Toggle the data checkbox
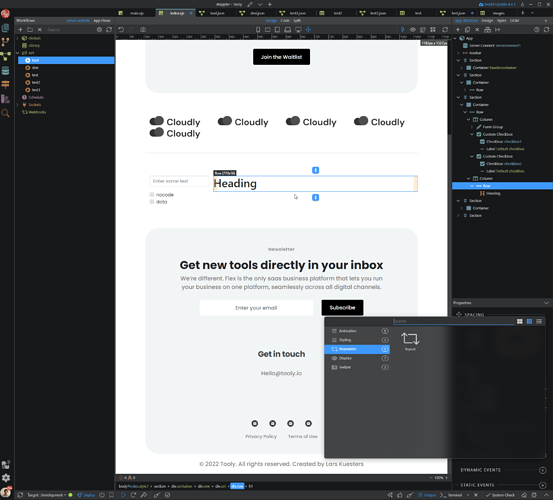This screenshot has height=500, width=553. (x=152, y=202)
